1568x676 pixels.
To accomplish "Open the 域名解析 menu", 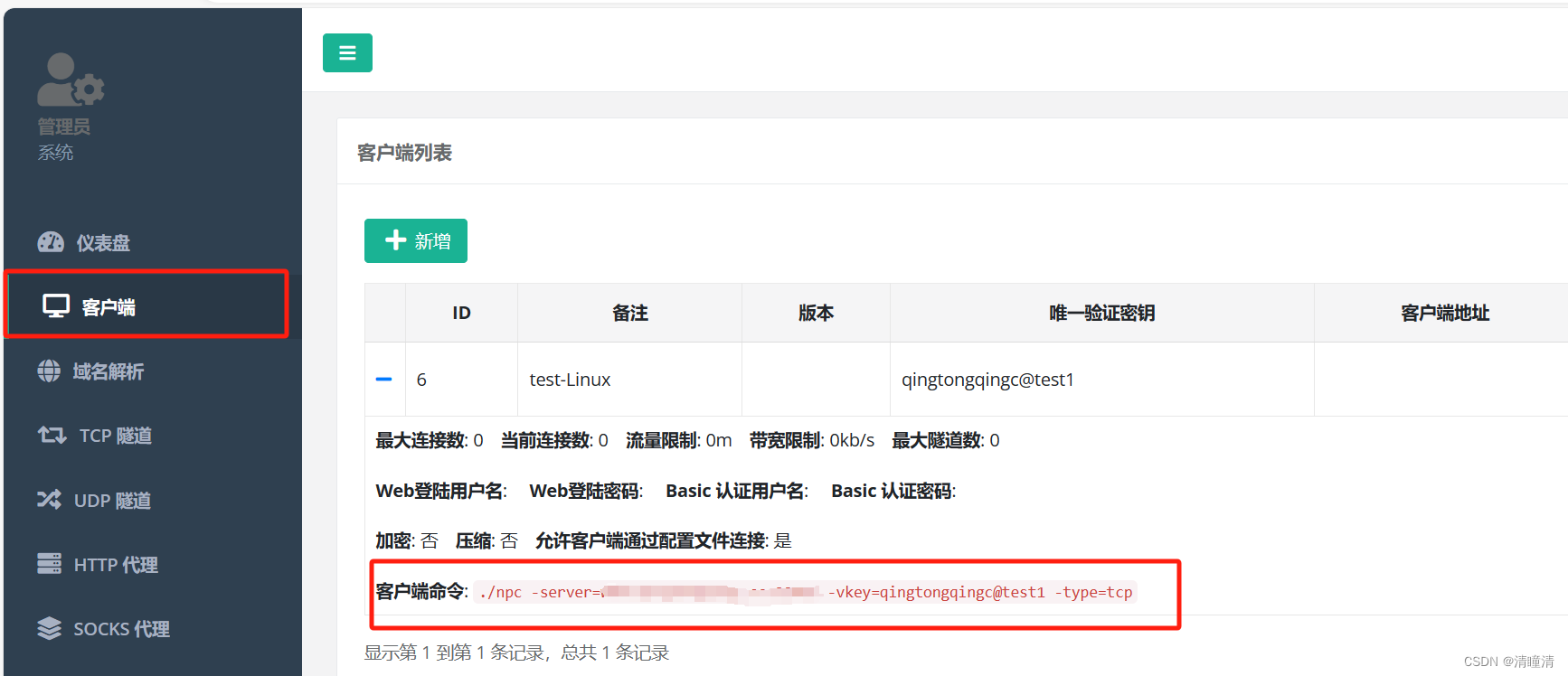I will coord(153,371).
